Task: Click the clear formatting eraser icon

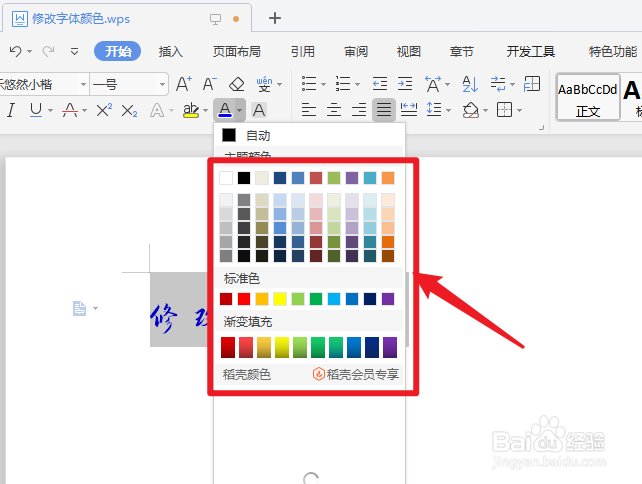Action: click(236, 84)
